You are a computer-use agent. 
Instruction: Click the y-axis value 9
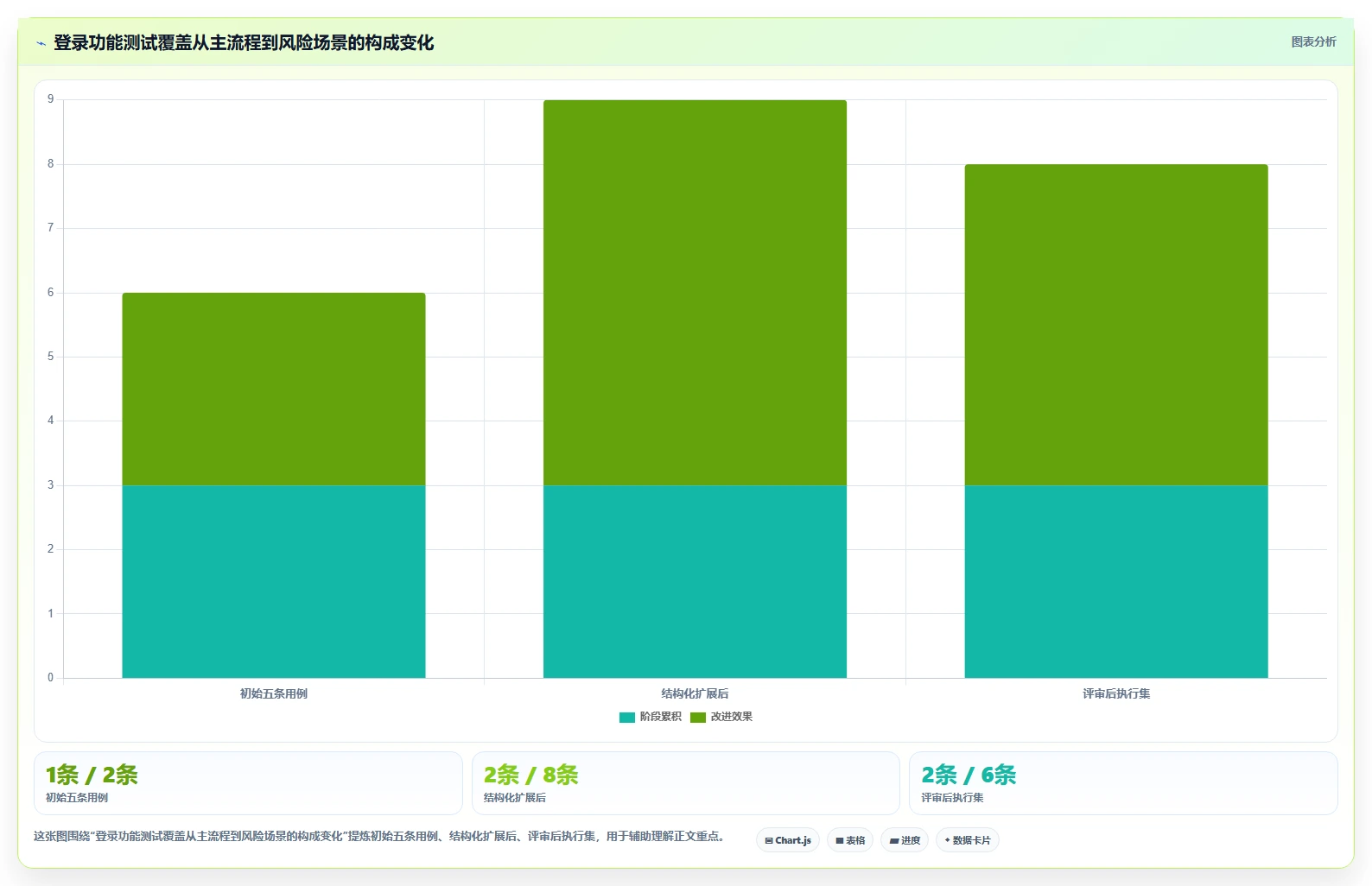(x=50, y=99)
